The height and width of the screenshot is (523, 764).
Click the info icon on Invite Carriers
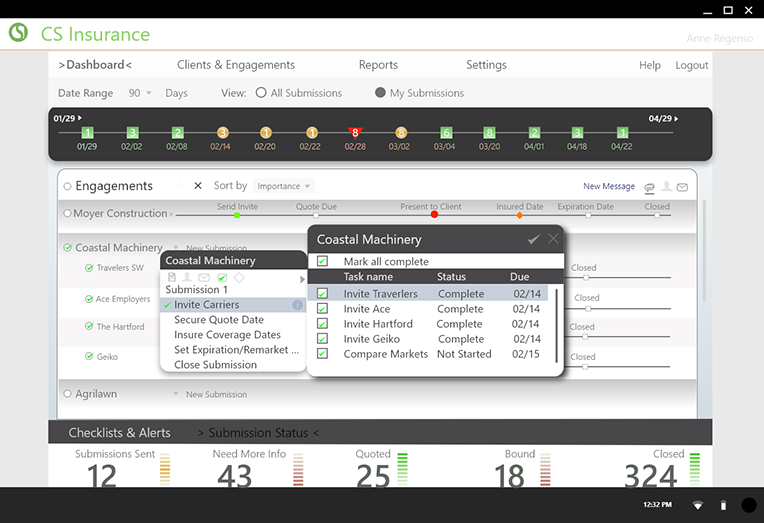click(297, 305)
